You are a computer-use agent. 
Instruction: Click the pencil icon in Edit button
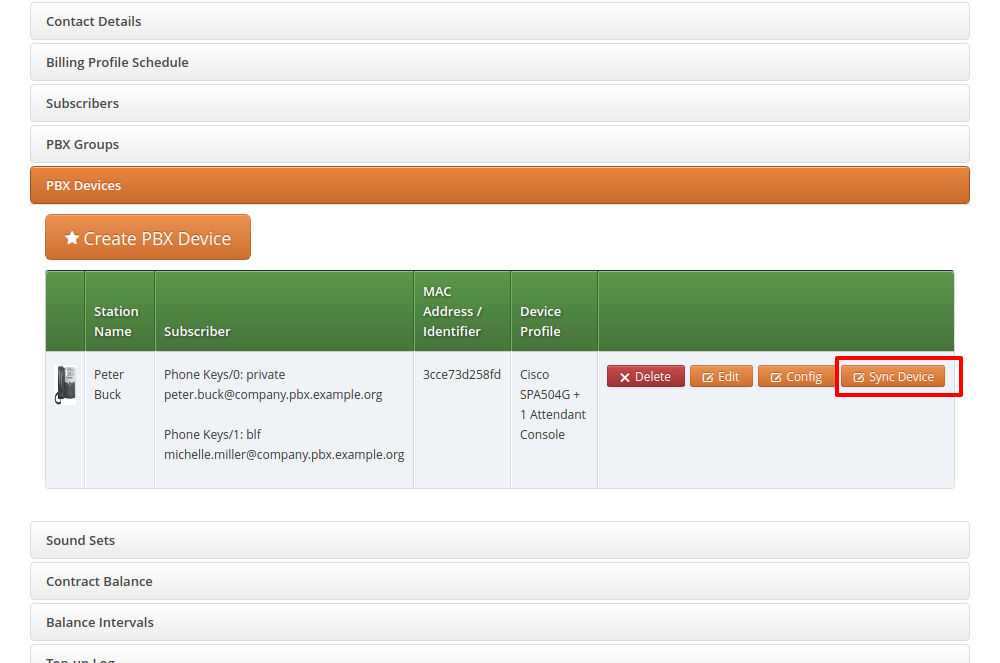click(708, 377)
